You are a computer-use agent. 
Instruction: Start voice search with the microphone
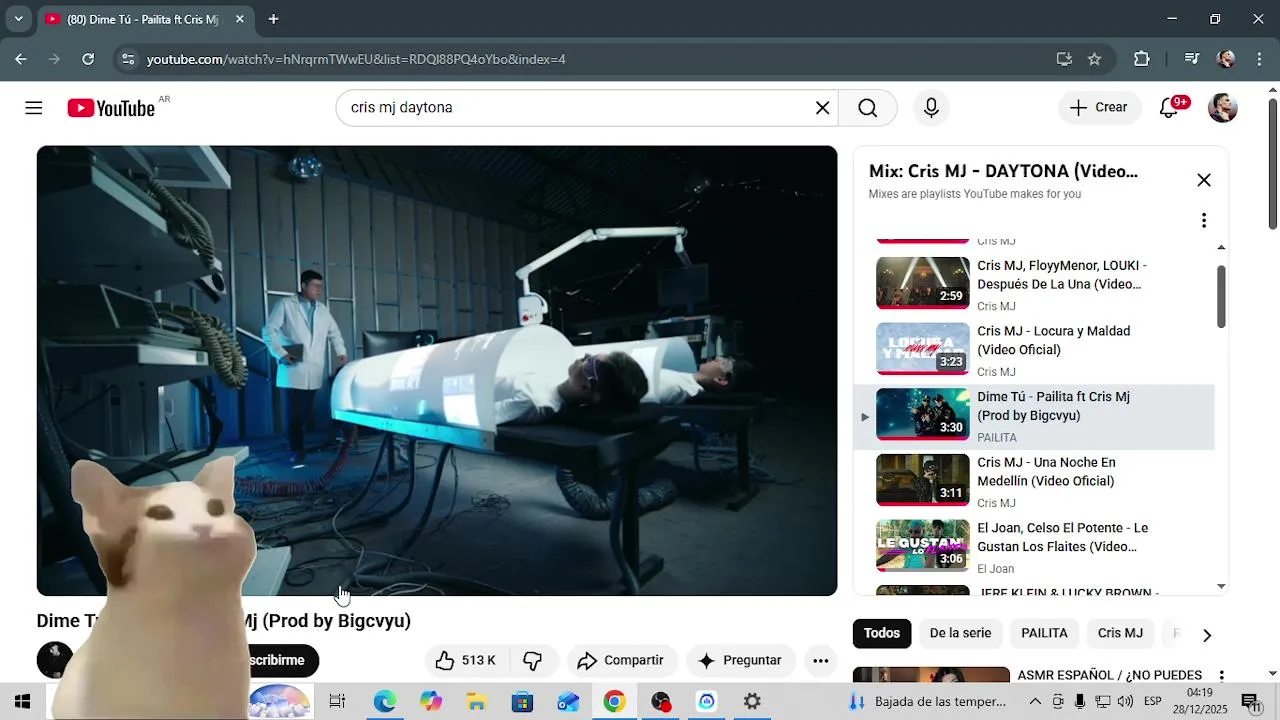click(931, 108)
